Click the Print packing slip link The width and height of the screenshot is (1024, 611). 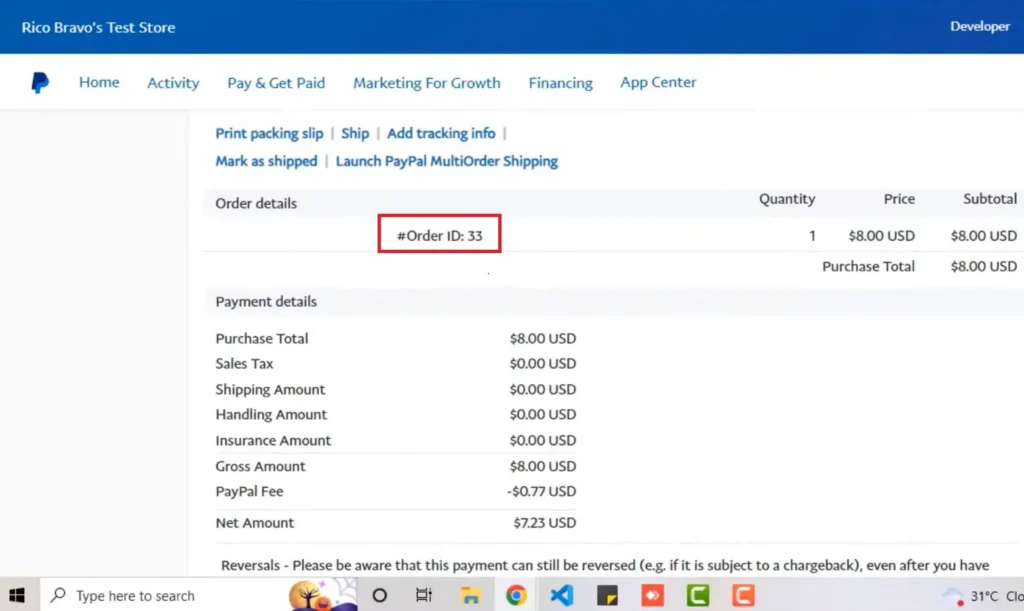pos(269,133)
